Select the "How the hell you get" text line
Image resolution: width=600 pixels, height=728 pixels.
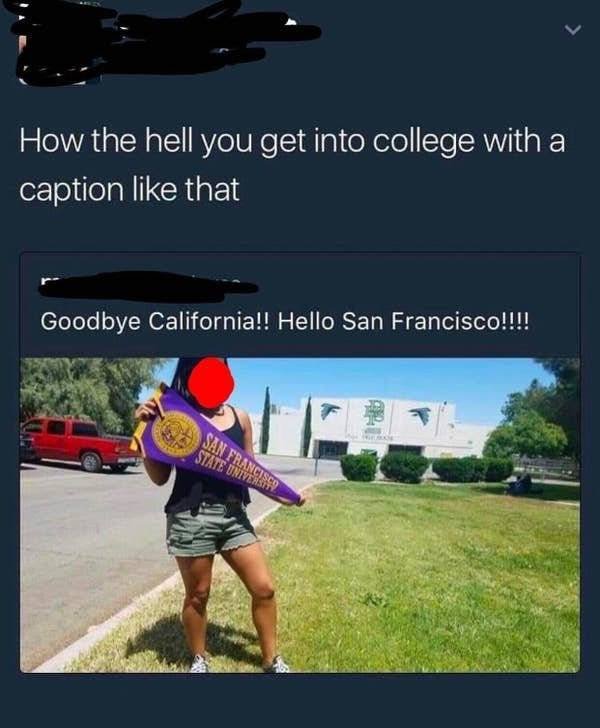pyautogui.click(x=293, y=141)
